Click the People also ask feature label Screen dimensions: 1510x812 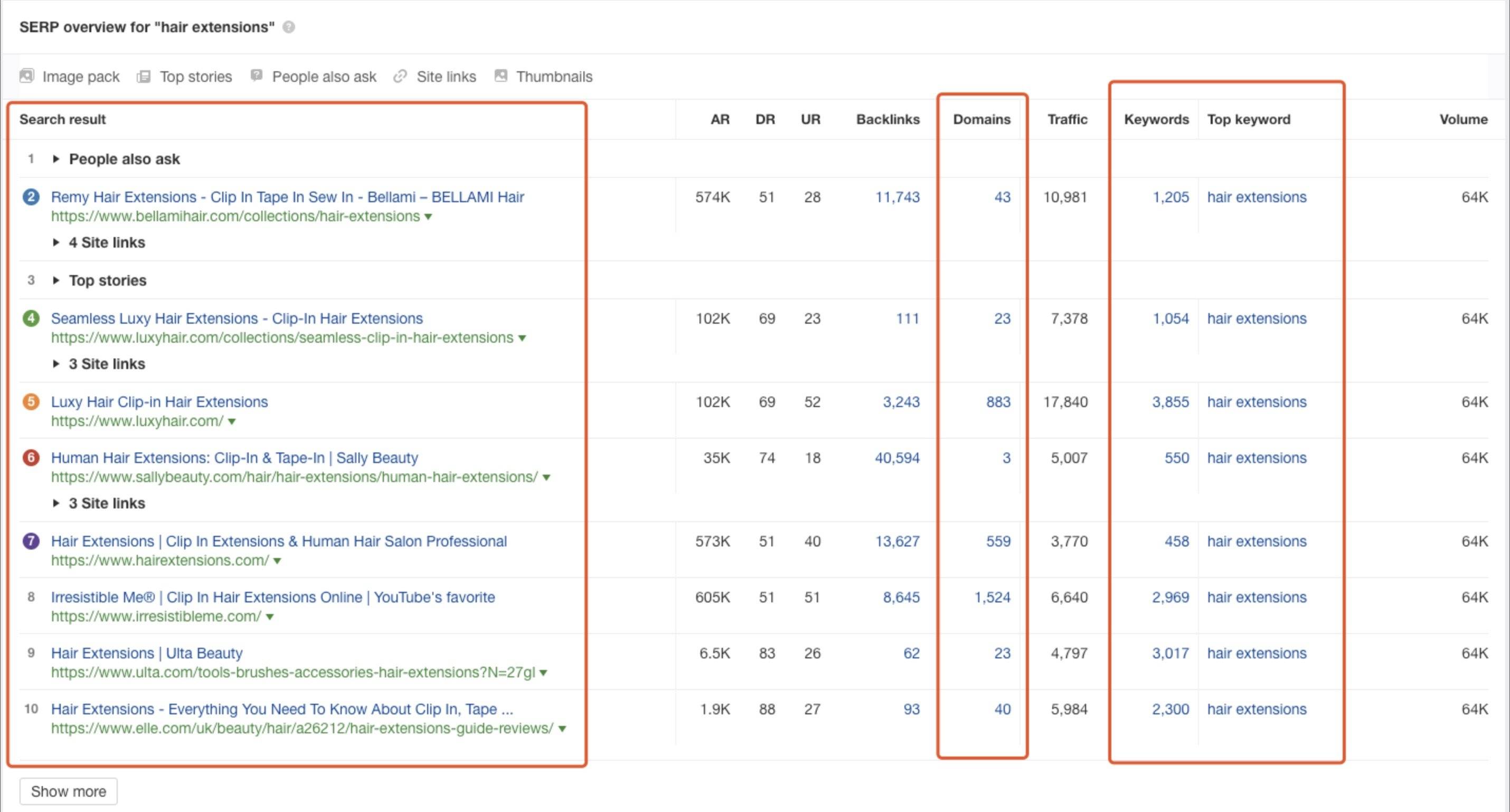point(324,77)
